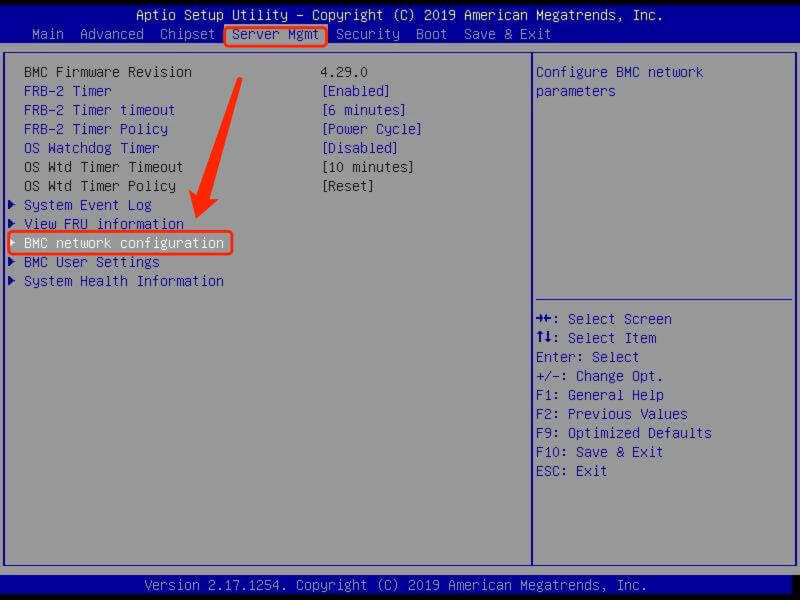
Task: Click arrow icon beside System Event Log
Action: coord(12,205)
